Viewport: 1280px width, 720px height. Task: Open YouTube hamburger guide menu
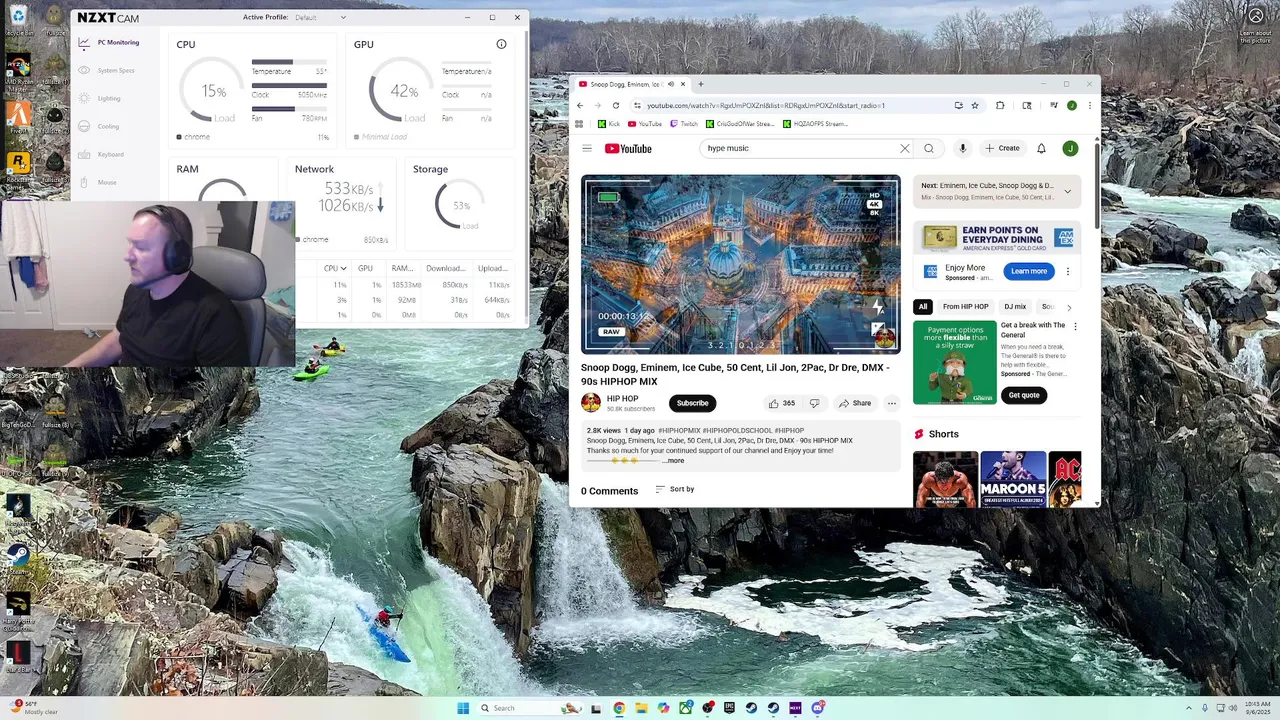[587, 148]
